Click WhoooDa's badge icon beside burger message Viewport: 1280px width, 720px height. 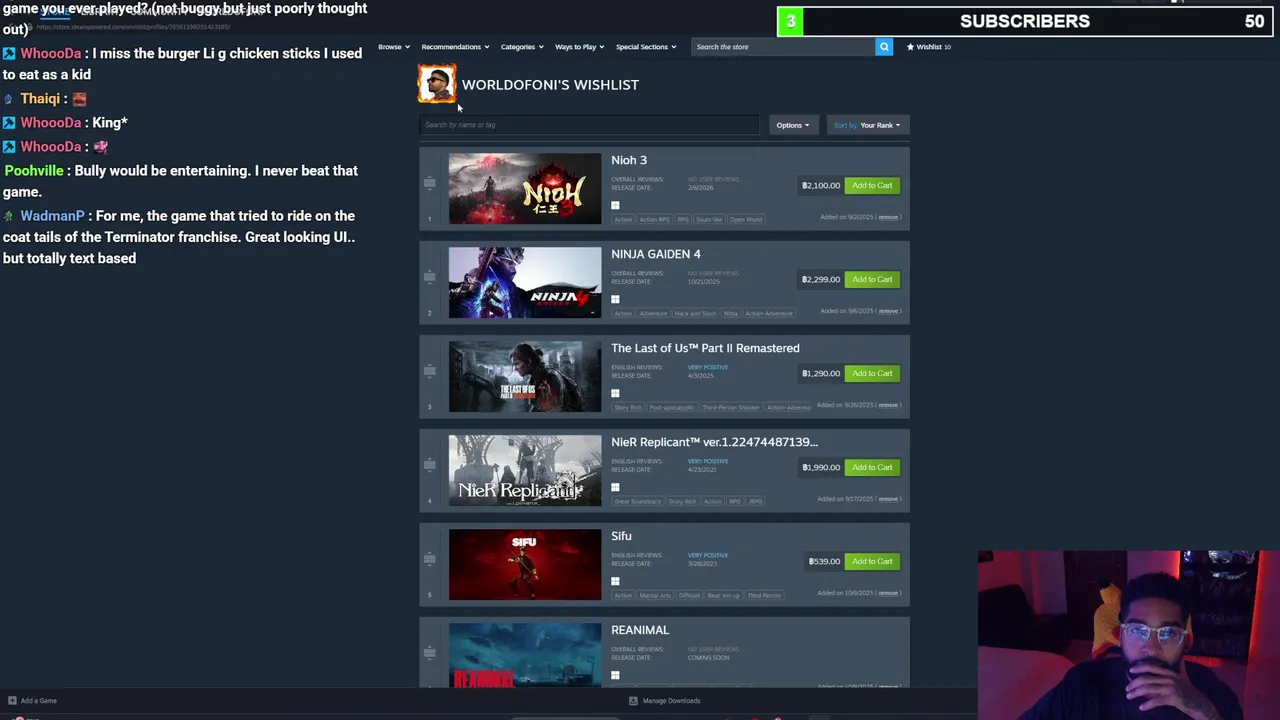point(9,53)
